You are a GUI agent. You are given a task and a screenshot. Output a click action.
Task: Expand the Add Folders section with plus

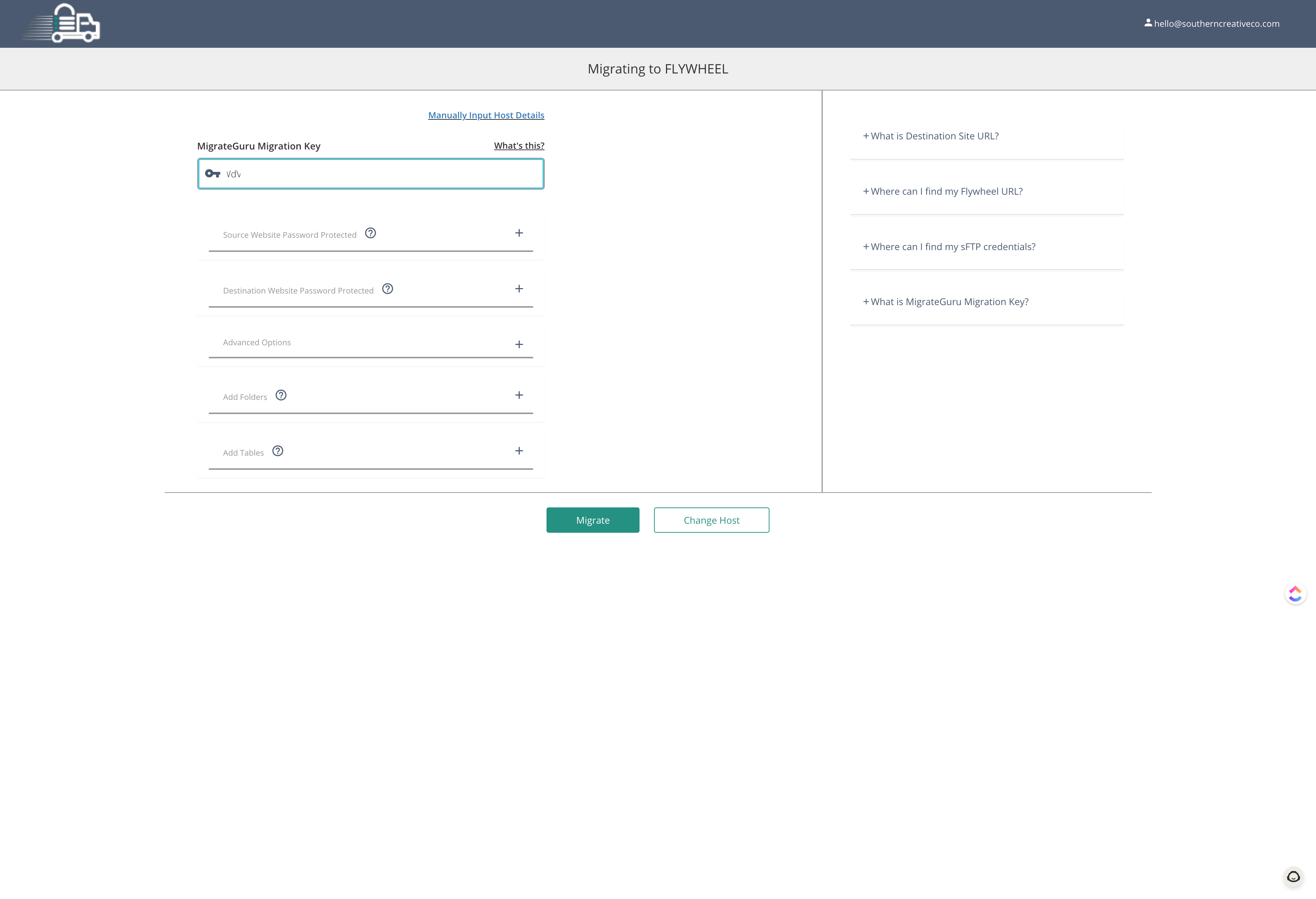click(519, 395)
